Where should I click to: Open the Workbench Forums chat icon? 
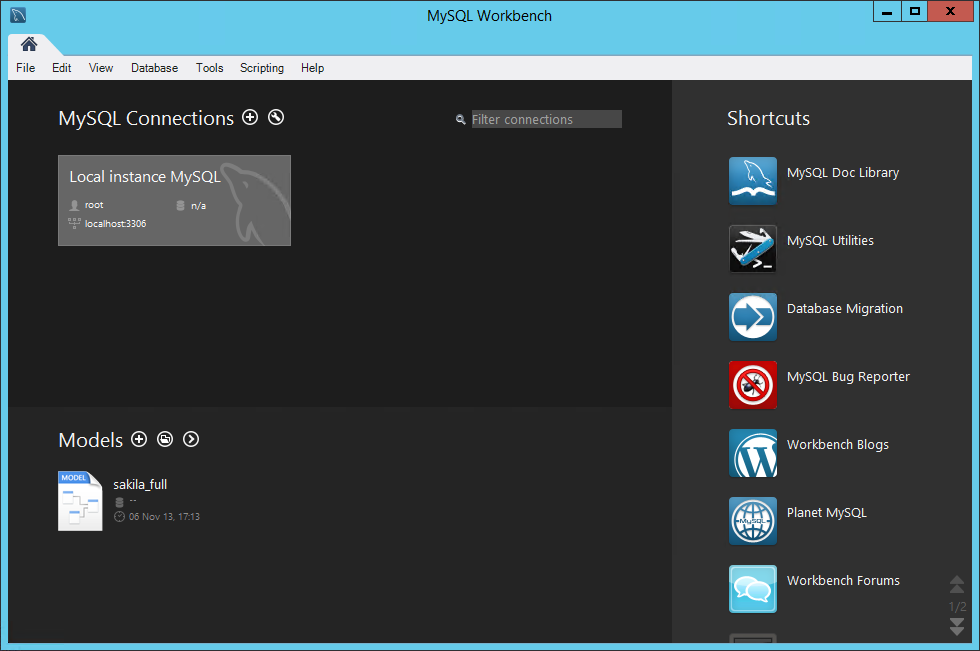tap(752, 589)
